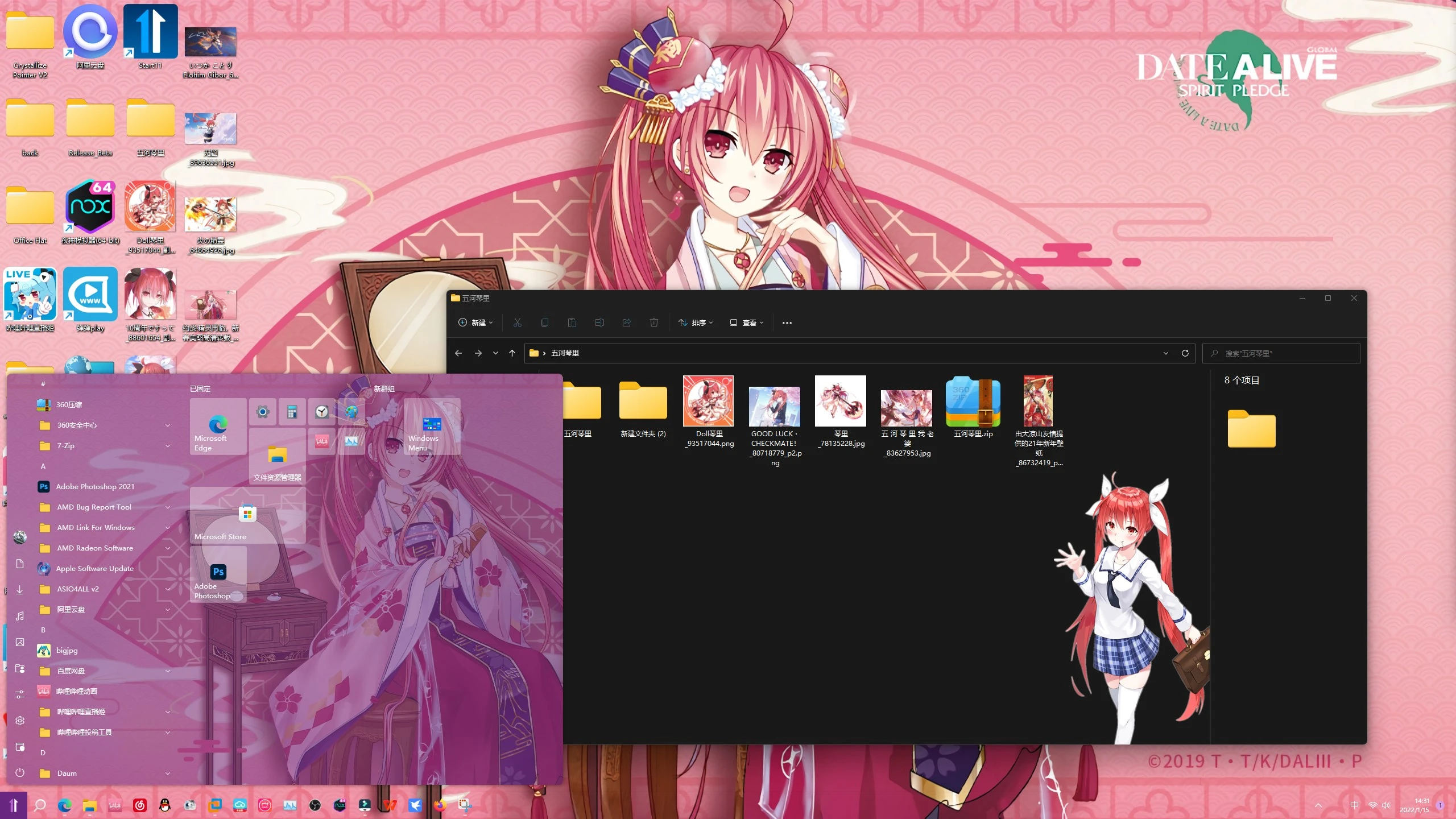The height and width of the screenshot is (819, 1456).
Task: Open address bar history dropdown
Action: [x=1166, y=353]
